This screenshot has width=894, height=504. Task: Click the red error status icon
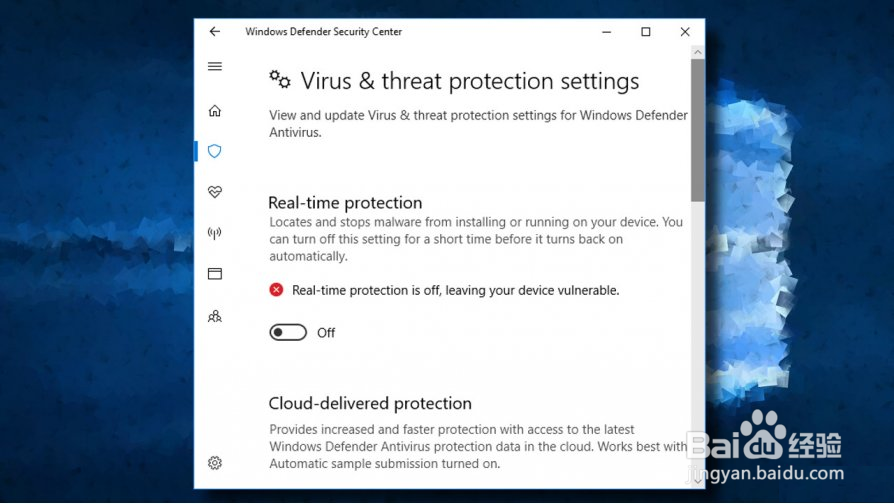tap(277, 290)
